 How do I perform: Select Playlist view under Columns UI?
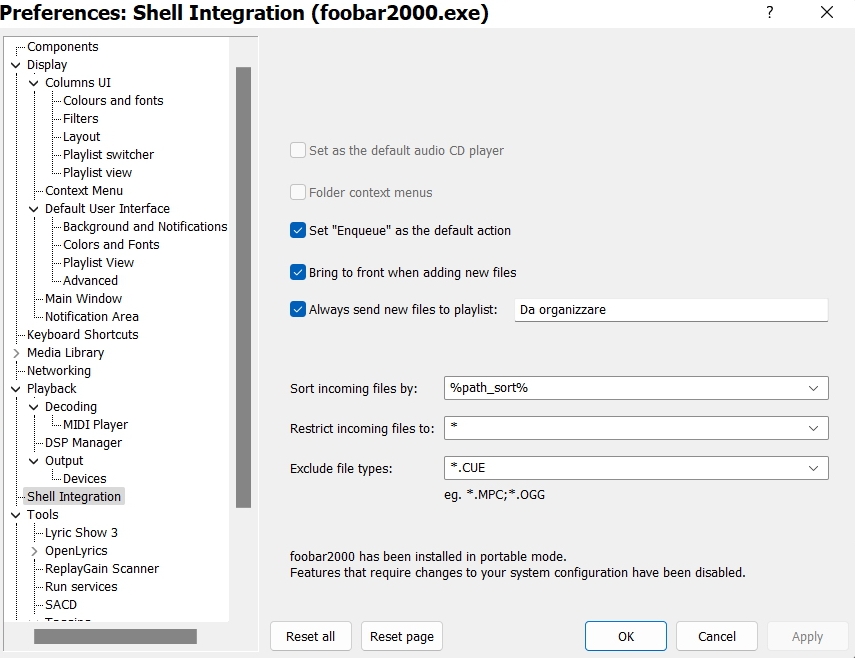point(97,173)
